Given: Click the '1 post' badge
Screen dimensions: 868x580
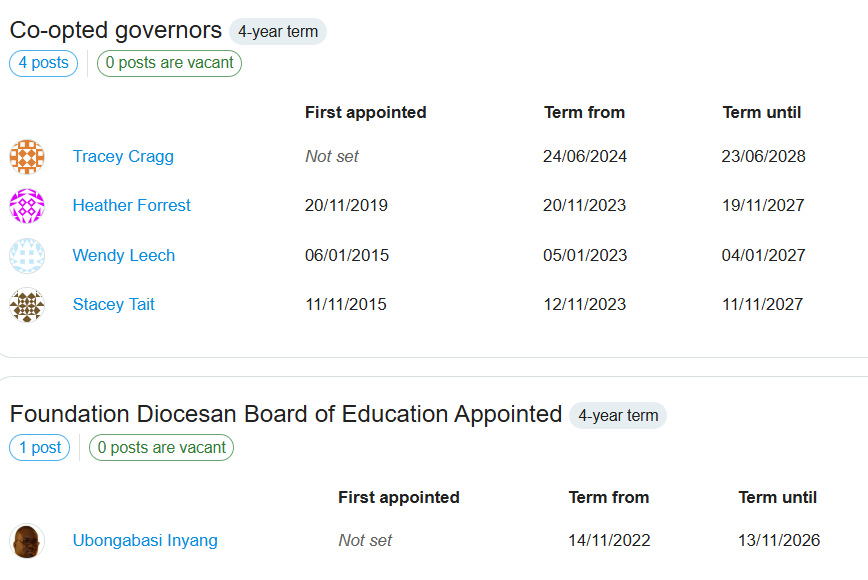Looking at the screenshot, I should pos(40,448).
